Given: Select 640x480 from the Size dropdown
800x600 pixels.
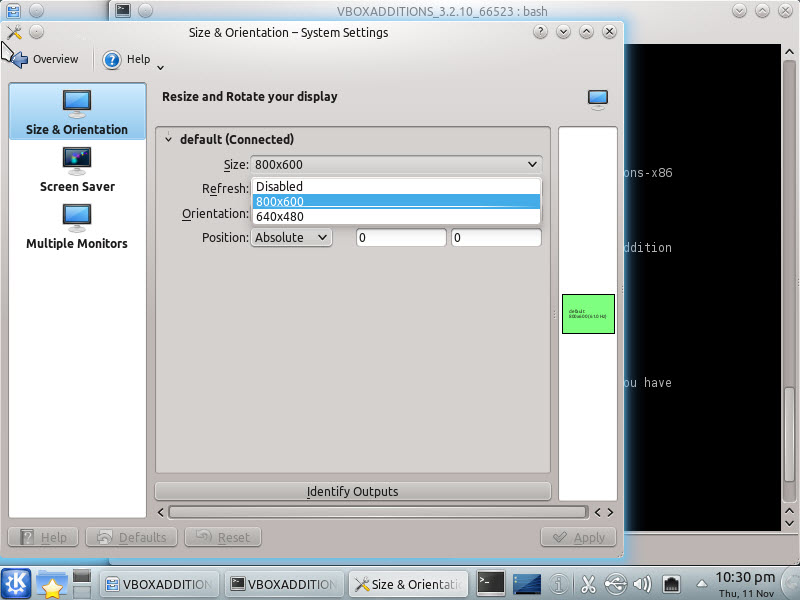Looking at the screenshot, I should [301, 217].
